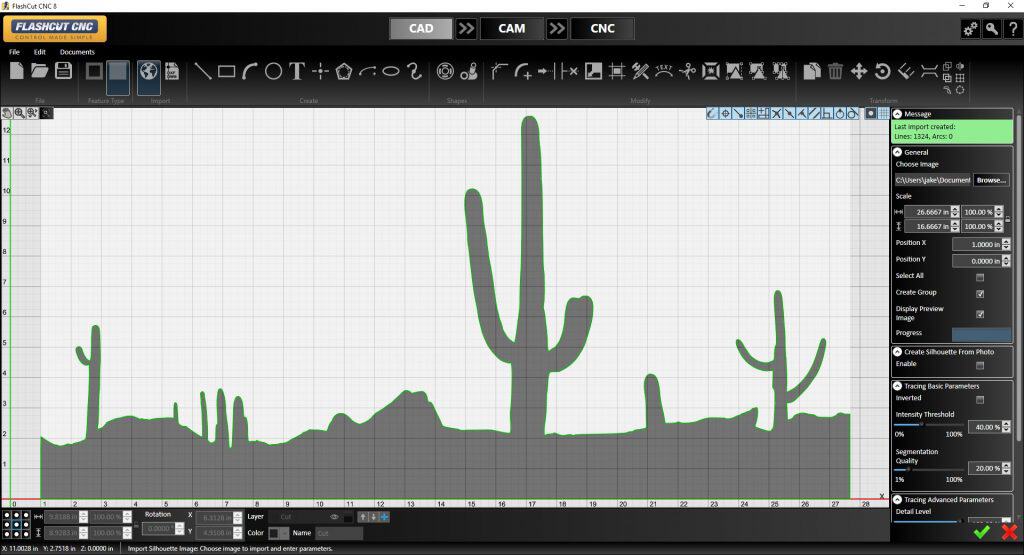Enable the Select All checkbox

point(980,276)
